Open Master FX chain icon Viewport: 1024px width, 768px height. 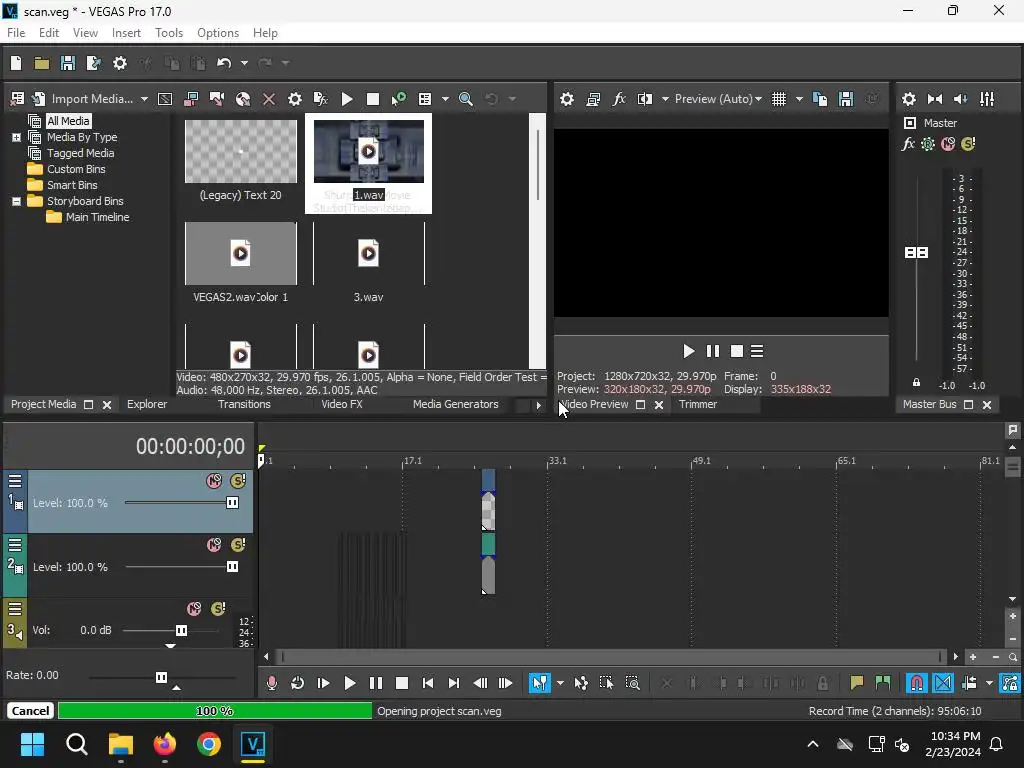pyautogui.click(x=908, y=144)
